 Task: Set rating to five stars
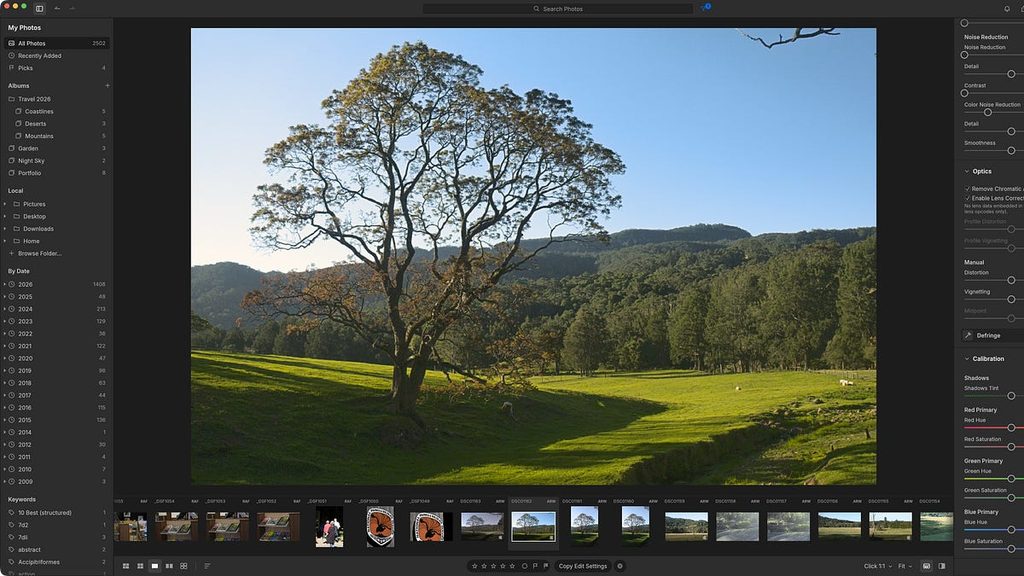tap(512, 566)
